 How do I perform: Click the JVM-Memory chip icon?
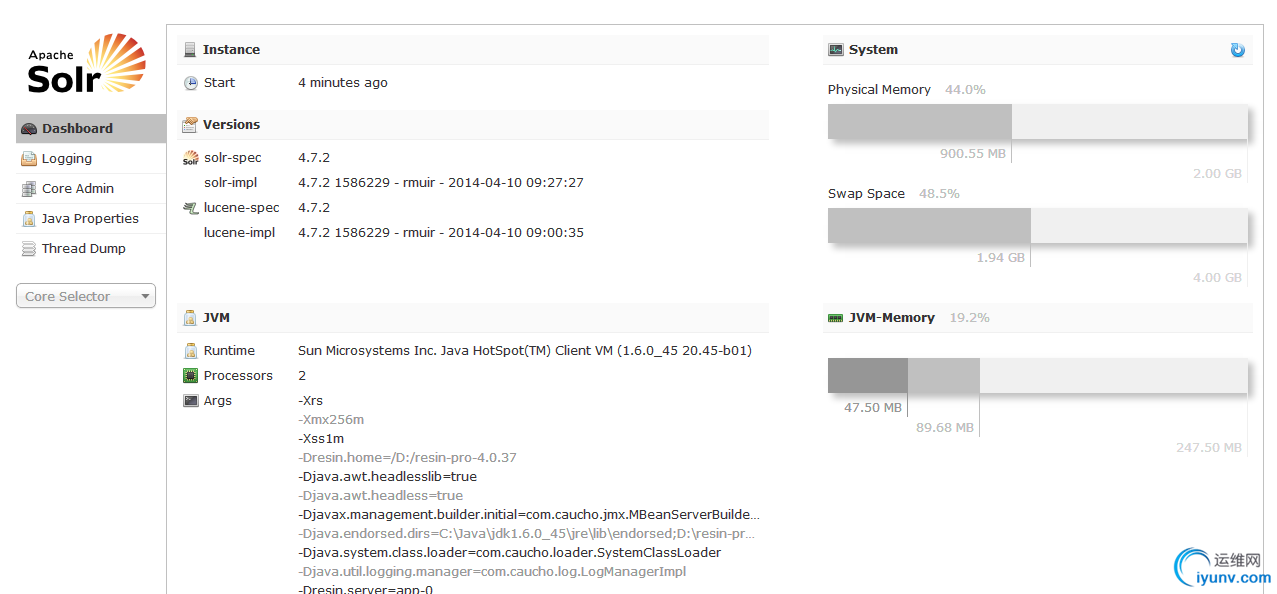835,318
